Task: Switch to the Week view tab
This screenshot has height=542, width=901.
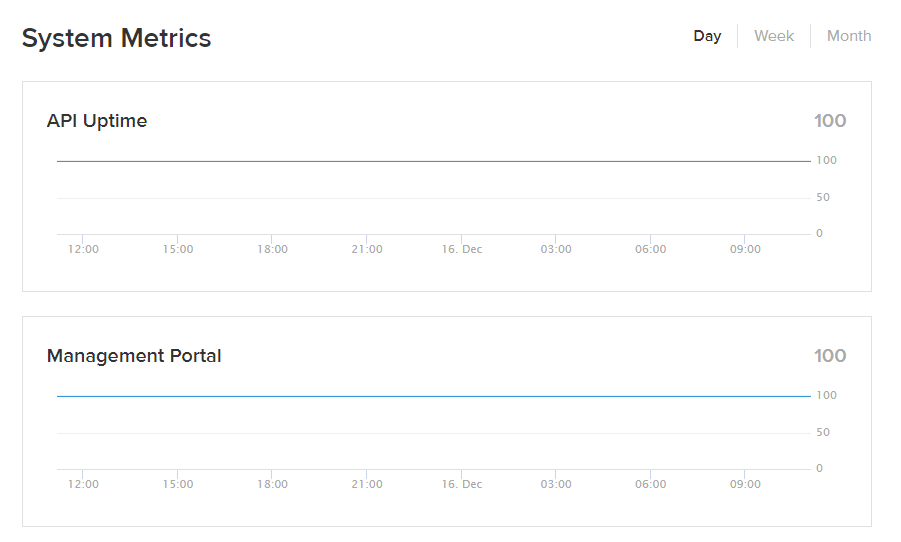Action: pyautogui.click(x=774, y=36)
